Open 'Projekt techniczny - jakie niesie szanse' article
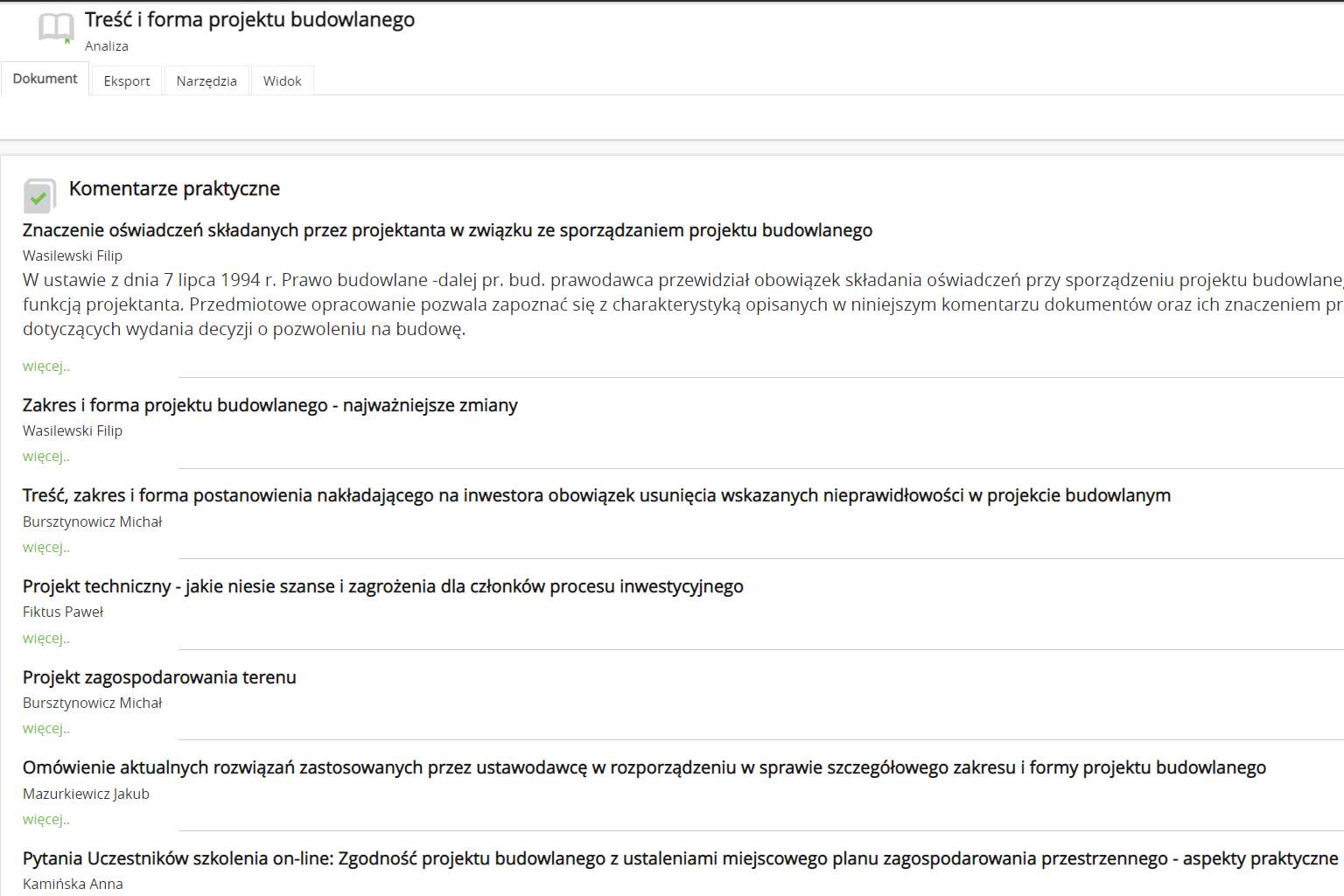Viewport: 1344px width, 896px height. coord(382,586)
